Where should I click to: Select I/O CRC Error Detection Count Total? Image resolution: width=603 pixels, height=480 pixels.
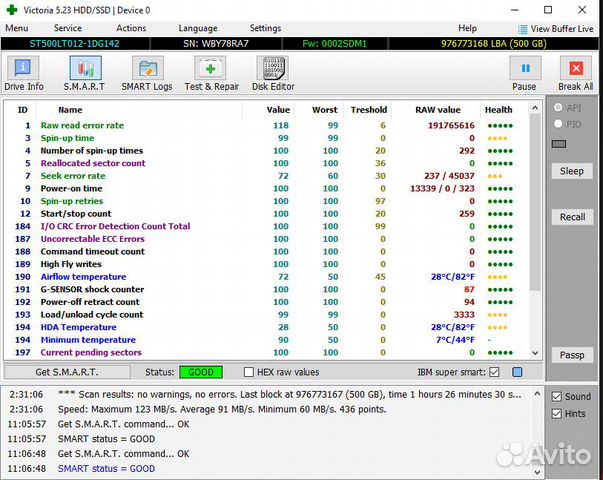[x=265, y=226]
